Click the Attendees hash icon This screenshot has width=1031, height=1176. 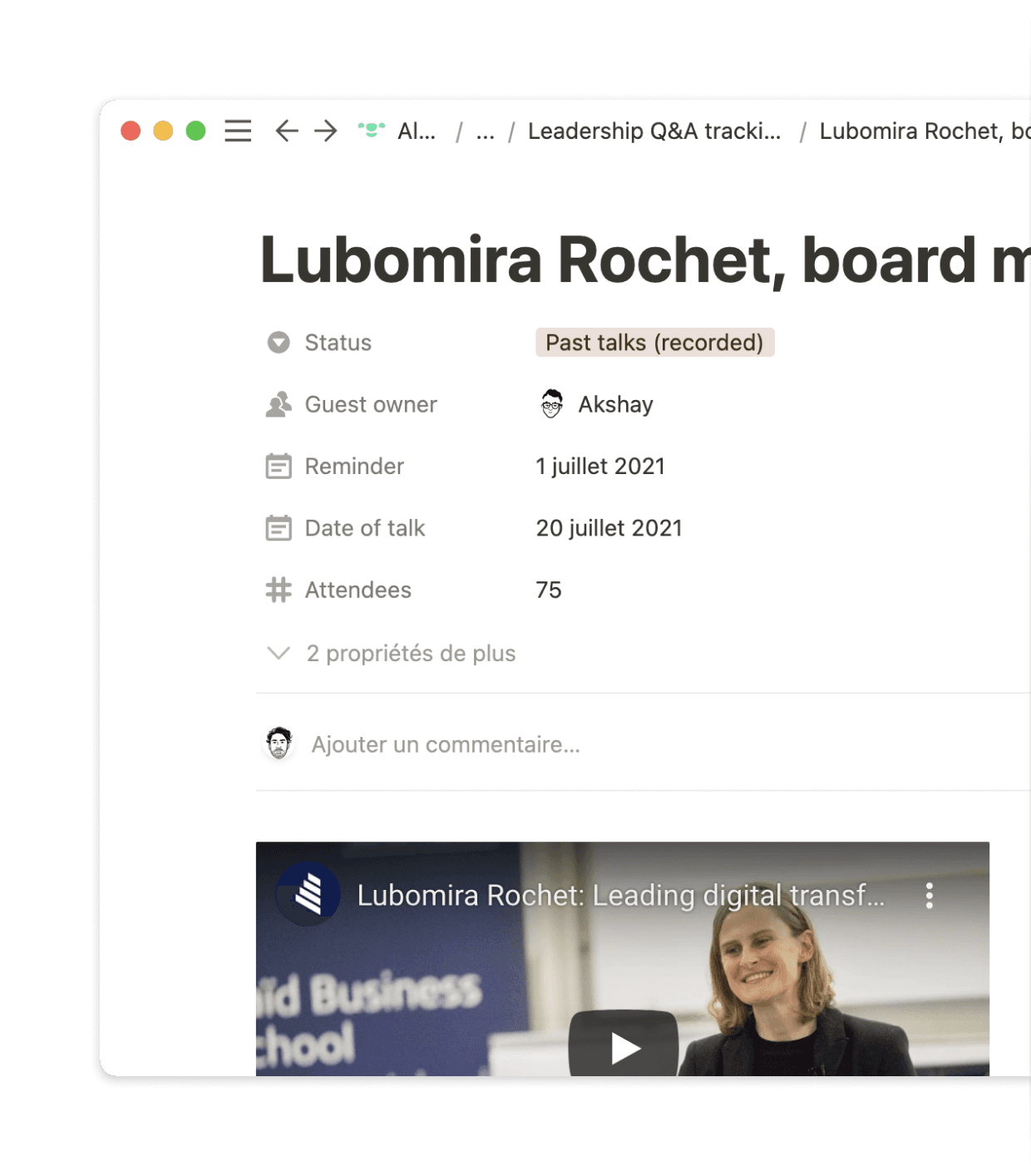pos(279,590)
